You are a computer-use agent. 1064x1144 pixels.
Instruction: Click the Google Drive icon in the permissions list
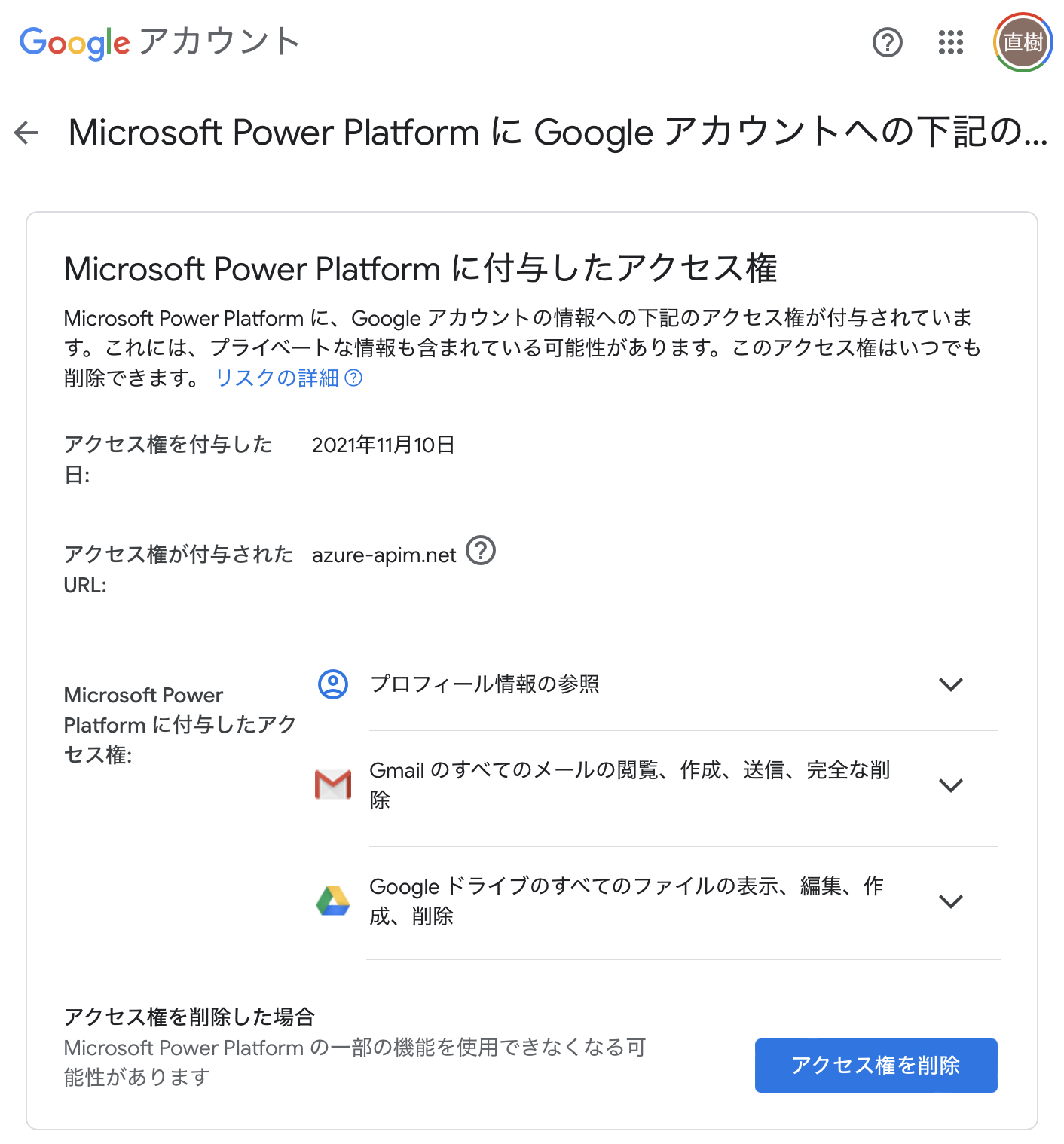point(332,901)
